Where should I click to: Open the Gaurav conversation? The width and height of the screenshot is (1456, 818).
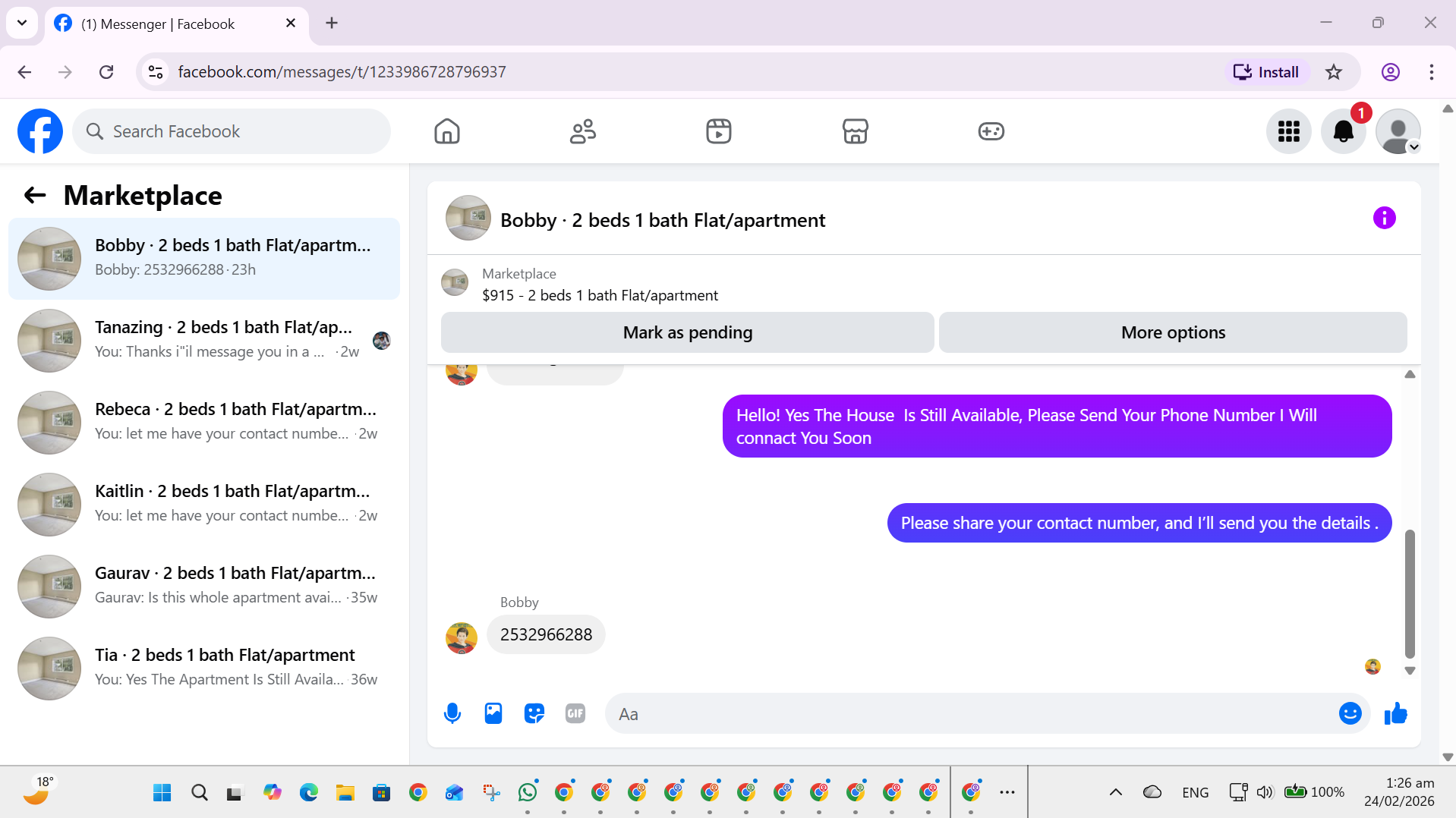204,587
